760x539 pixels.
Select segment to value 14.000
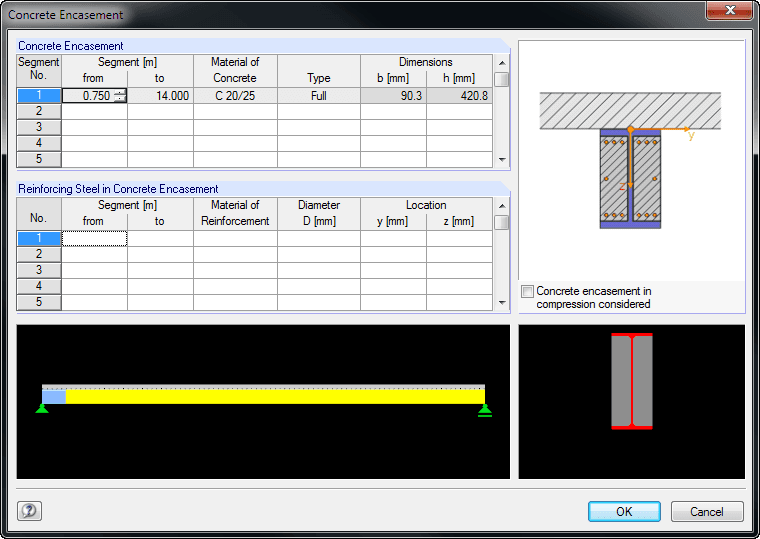click(x=160, y=95)
